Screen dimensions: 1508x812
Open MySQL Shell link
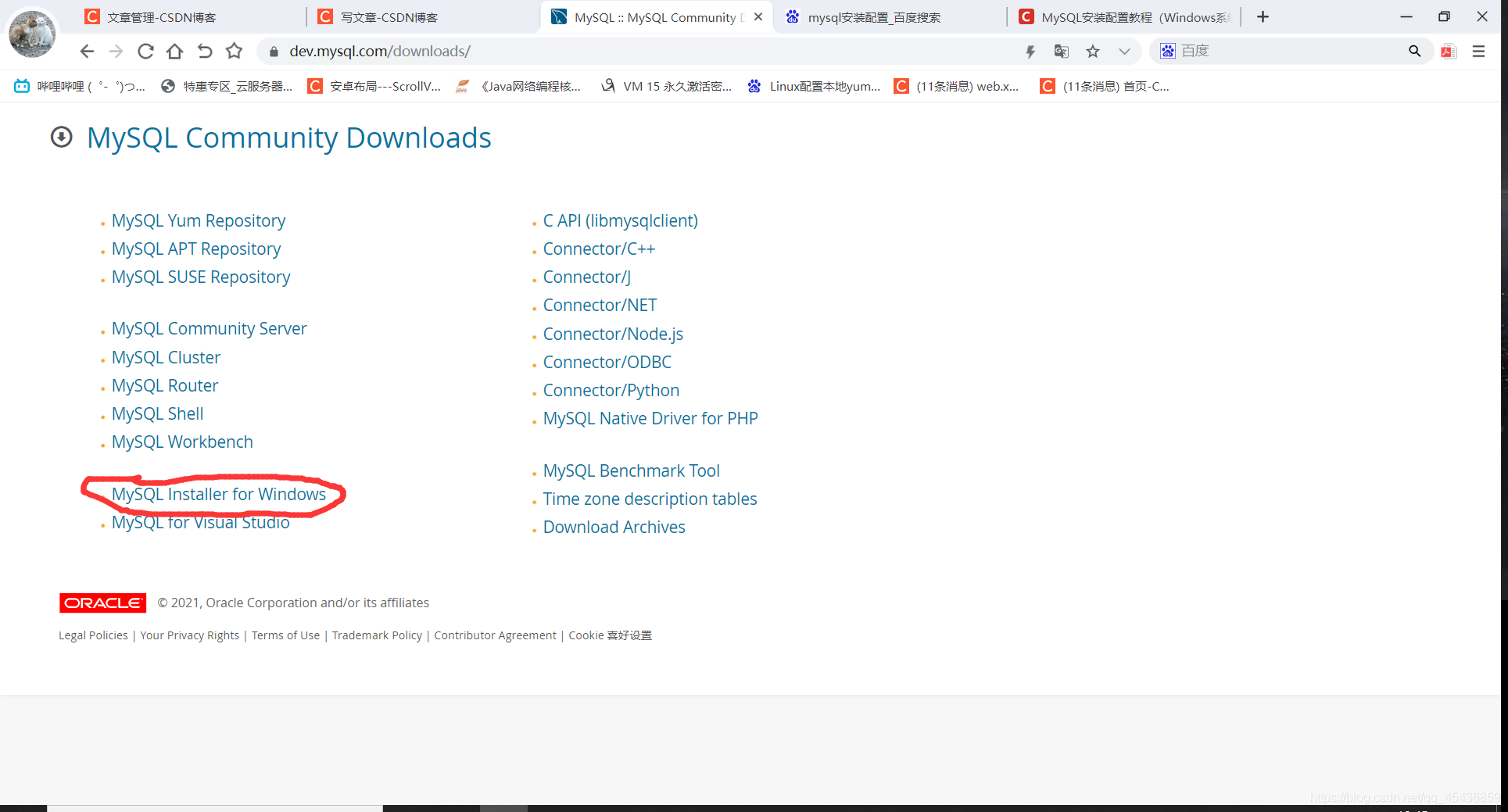[158, 413]
